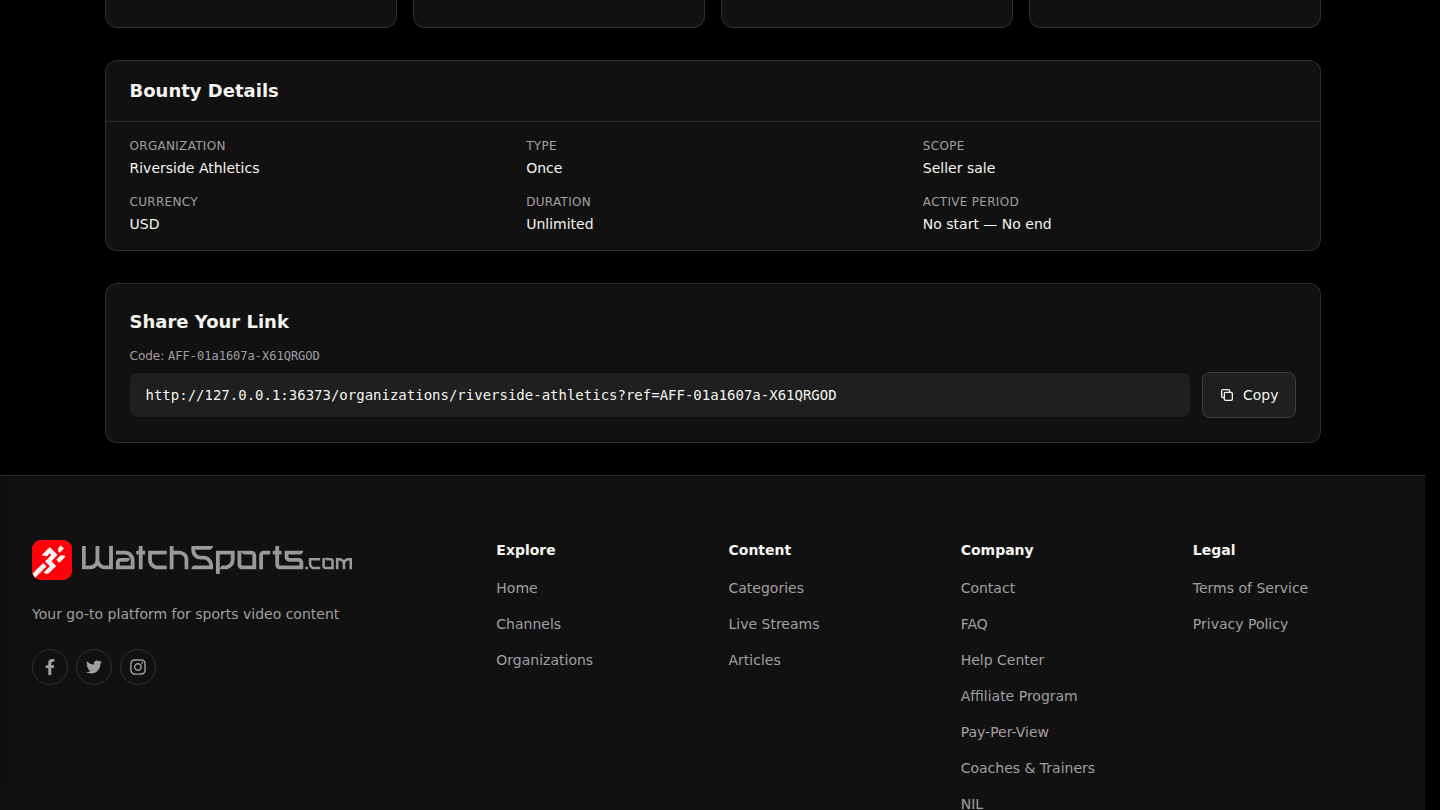The image size is (1440, 810).
Task: Click the Bounty Details heading
Action: [204, 91]
